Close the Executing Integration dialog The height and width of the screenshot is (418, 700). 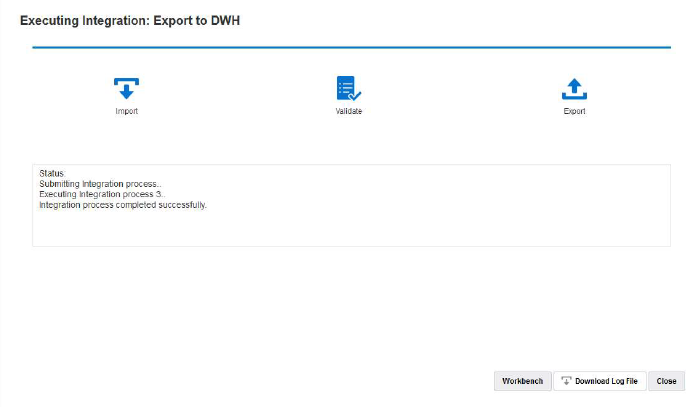point(666,381)
